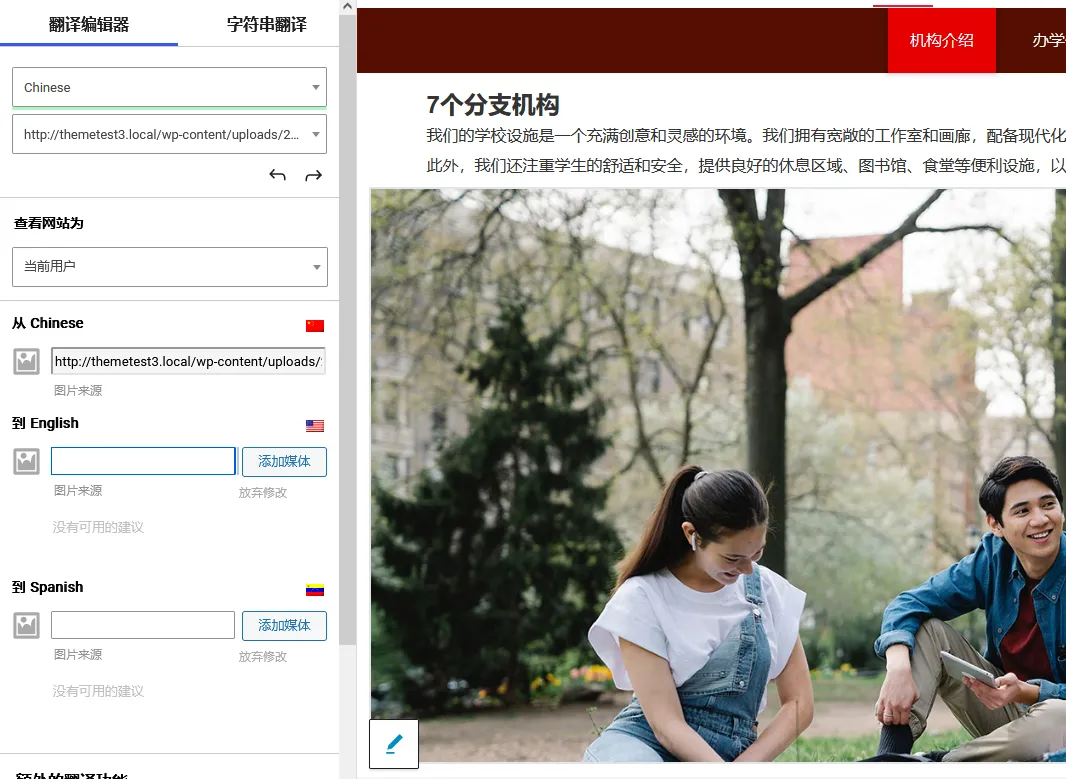Screen dimensions: 1066x779
Task: Switch to the 翻译编辑器 tab
Action: pyautogui.click(x=89, y=24)
